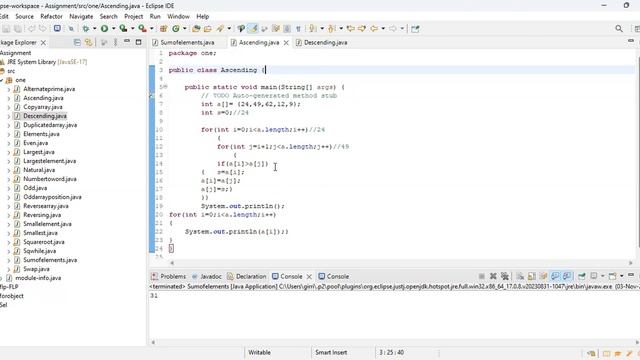
Task: Open the Next Annotation dropdown arrow
Action: pos(322,29)
